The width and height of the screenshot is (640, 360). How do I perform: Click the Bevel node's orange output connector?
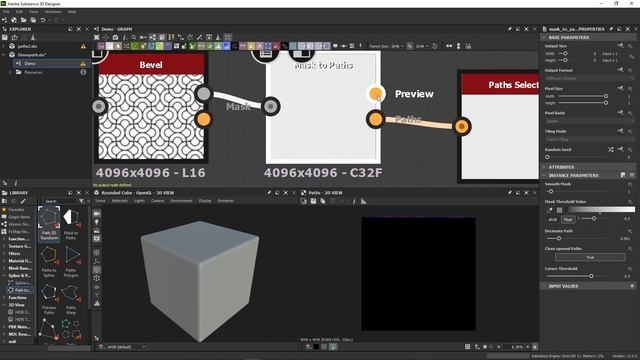tap(203, 119)
